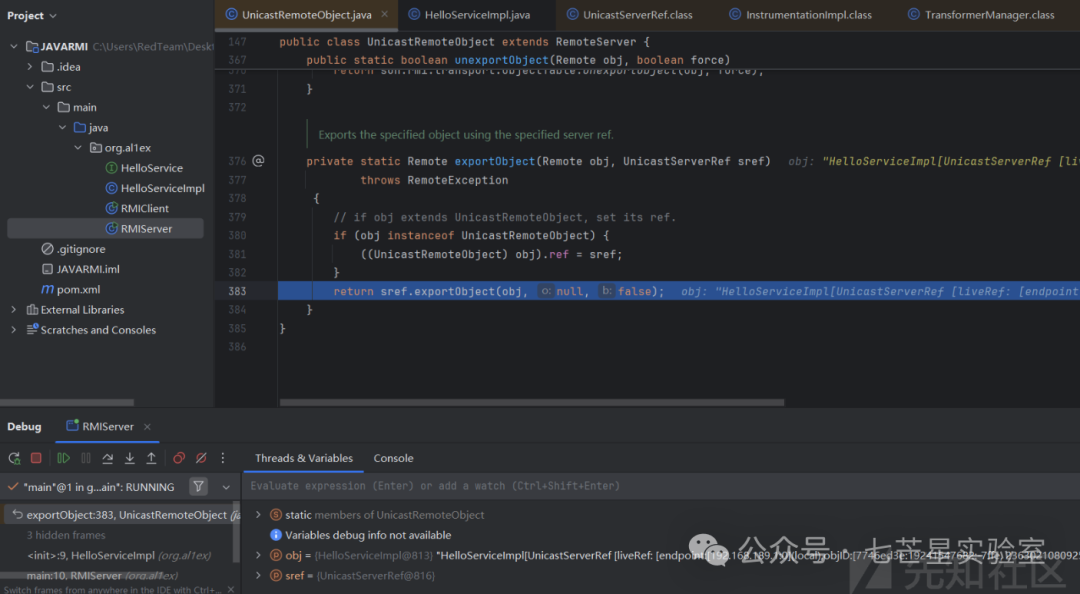Expand the sref variable node
The height and width of the screenshot is (594, 1080).
click(258, 575)
